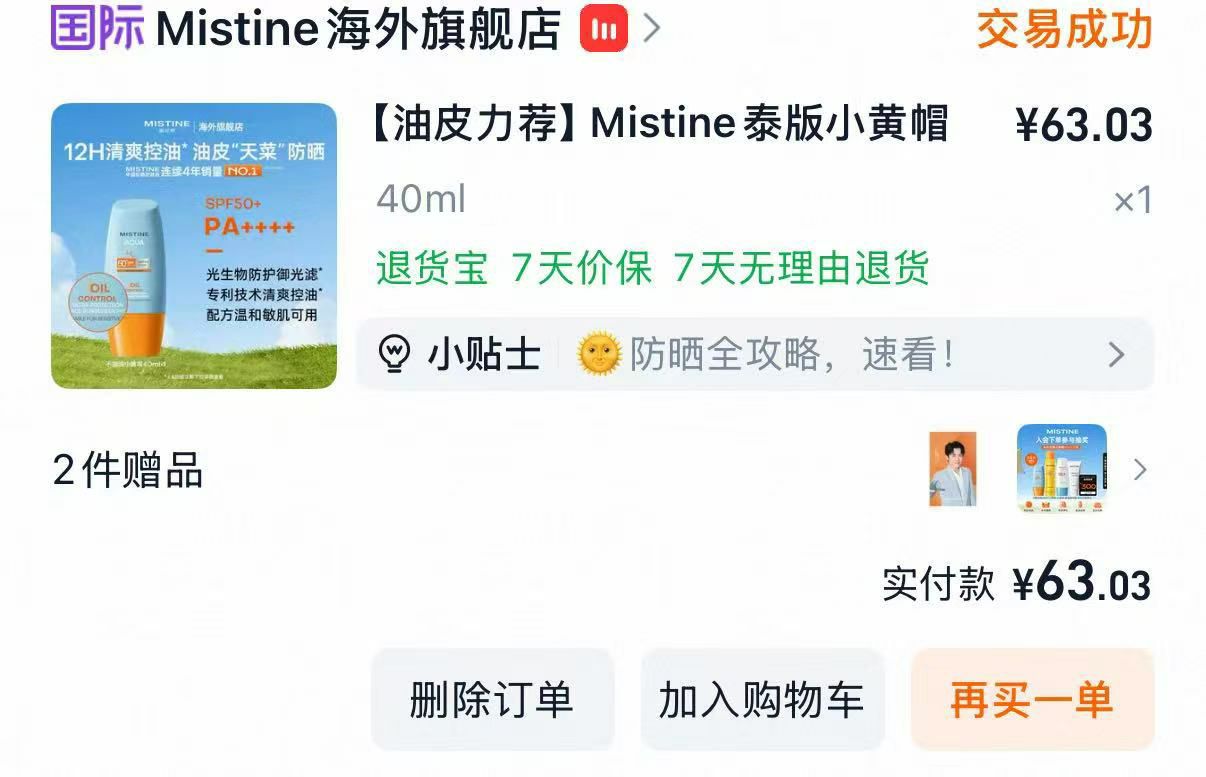Tap the lightbulb 小贴士 icon
This screenshot has height=777, width=1206.
[x=395, y=354]
